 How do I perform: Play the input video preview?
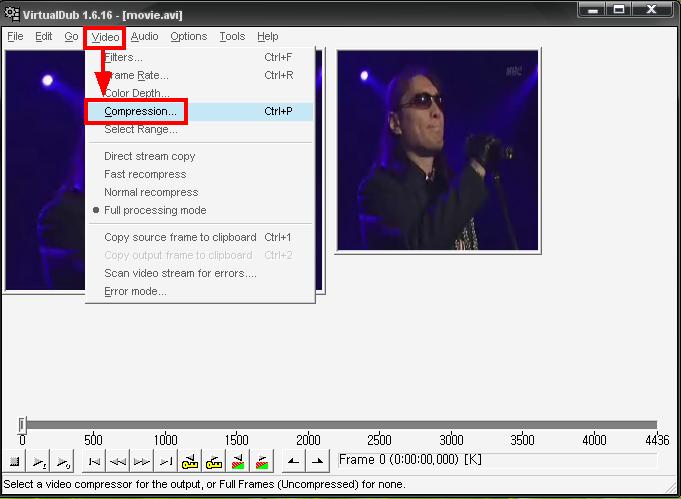[39, 461]
